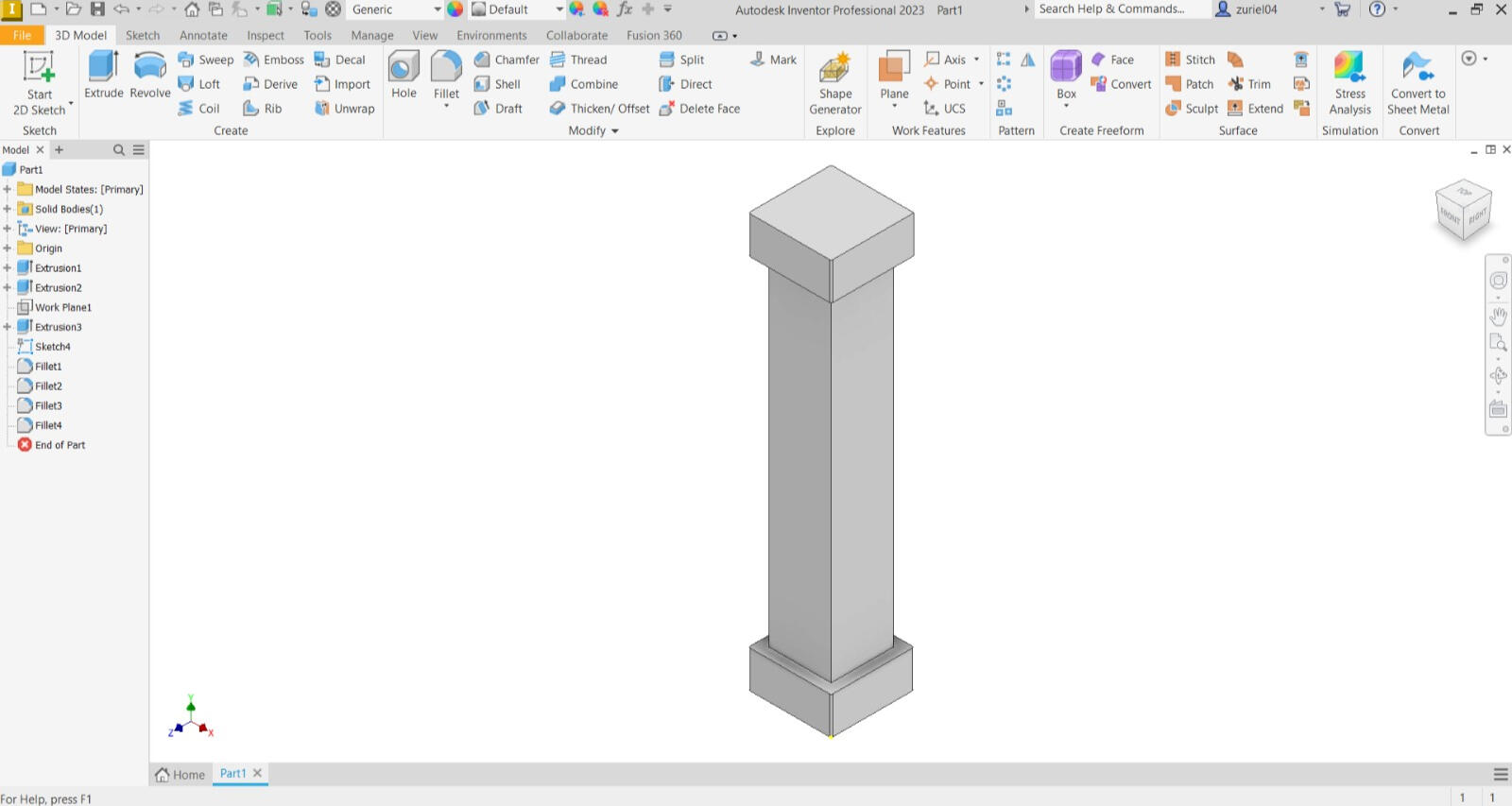Click Convert to Sheet Metal
1512x806 pixels.
tap(1417, 83)
